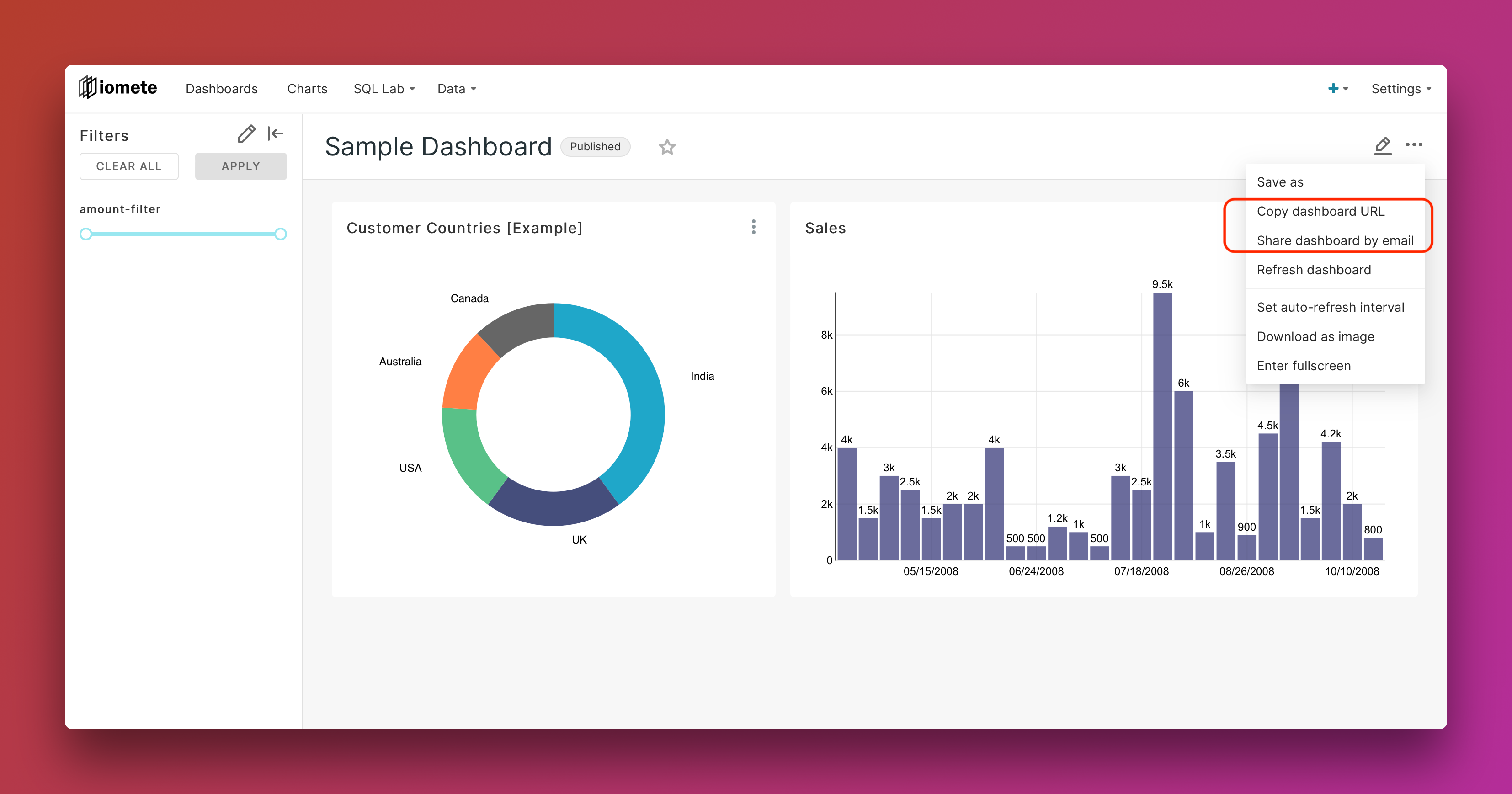Click the blue plus create icon
This screenshot has height=794, width=1512.
tap(1334, 89)
